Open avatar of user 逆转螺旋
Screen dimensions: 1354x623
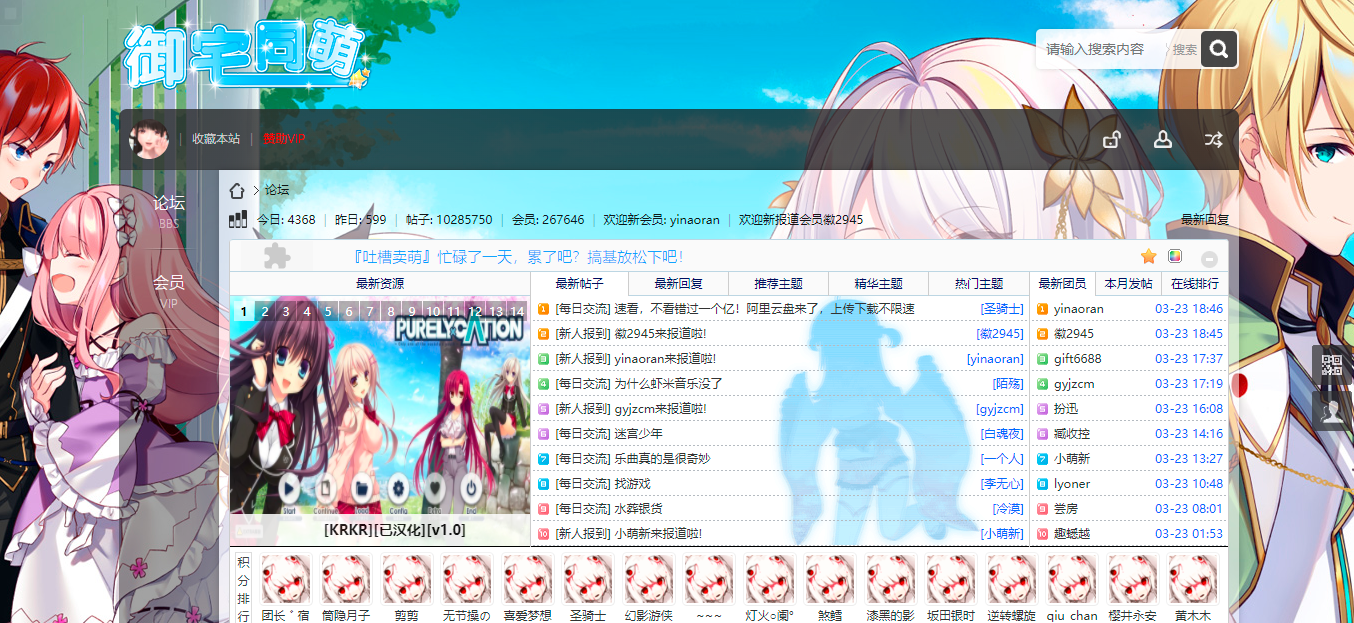point(1012,580)
